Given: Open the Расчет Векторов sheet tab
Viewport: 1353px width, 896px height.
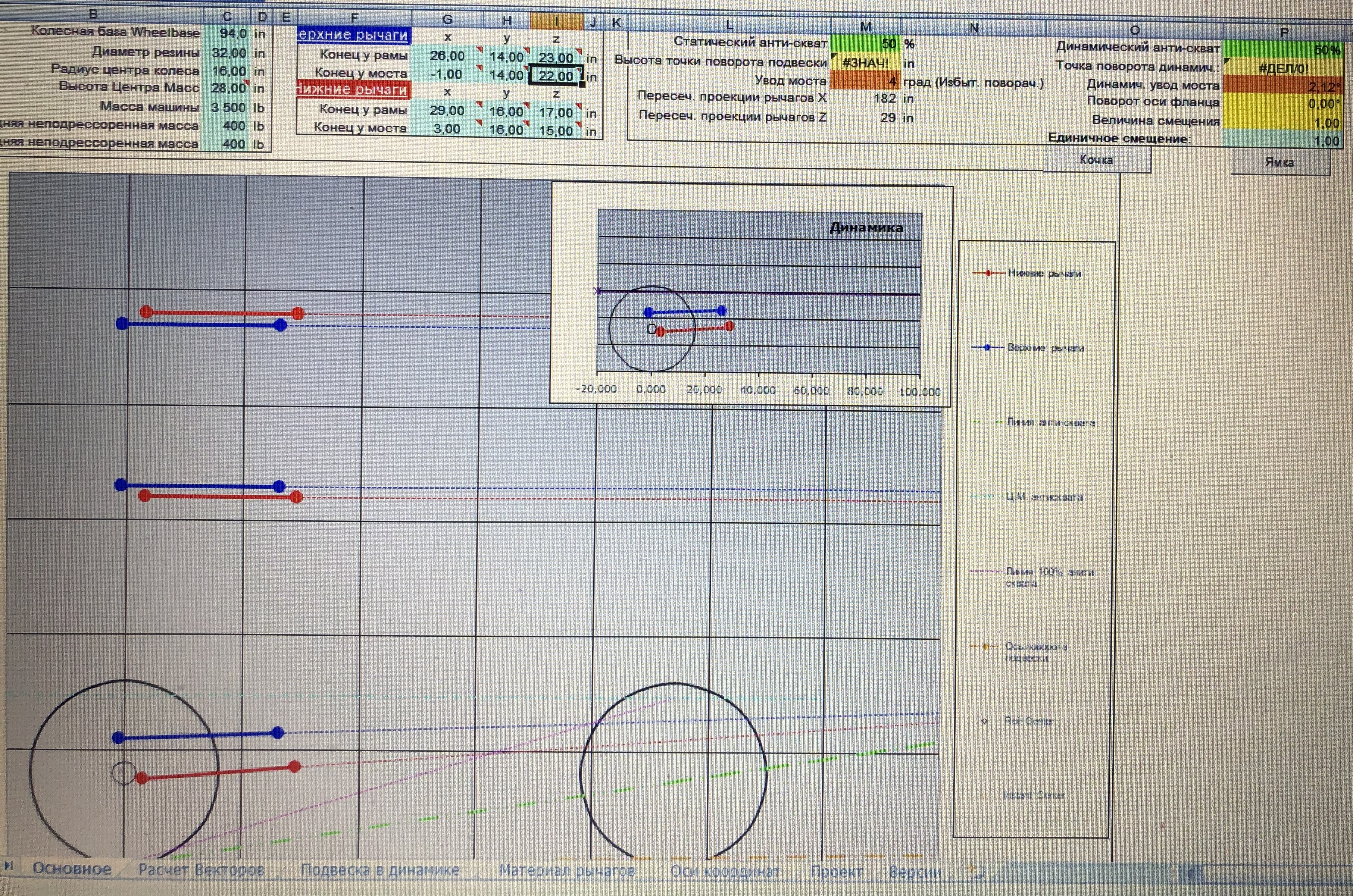Looking at the screenshot, I should tap(201, 870).
